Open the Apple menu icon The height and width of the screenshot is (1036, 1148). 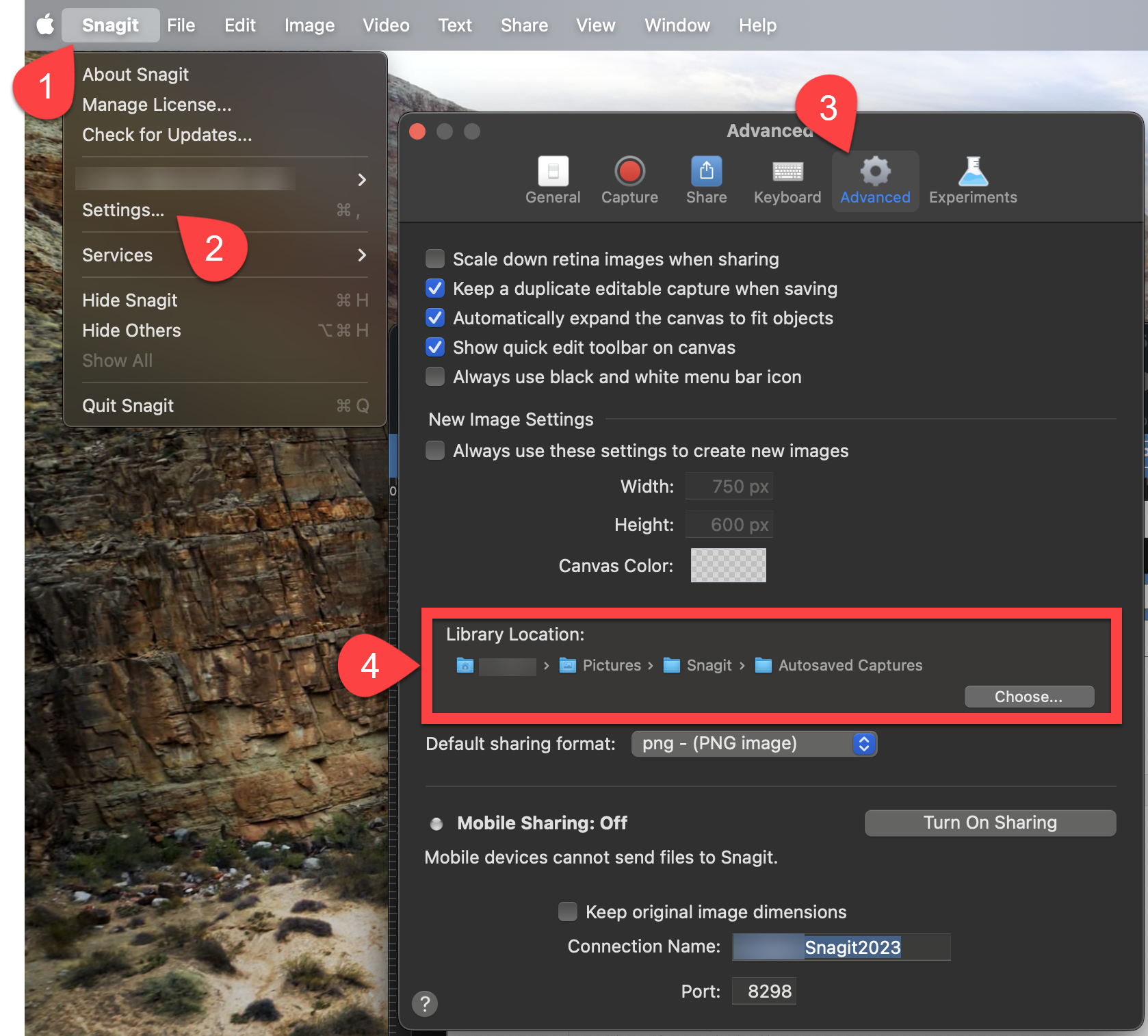(45, 25)
